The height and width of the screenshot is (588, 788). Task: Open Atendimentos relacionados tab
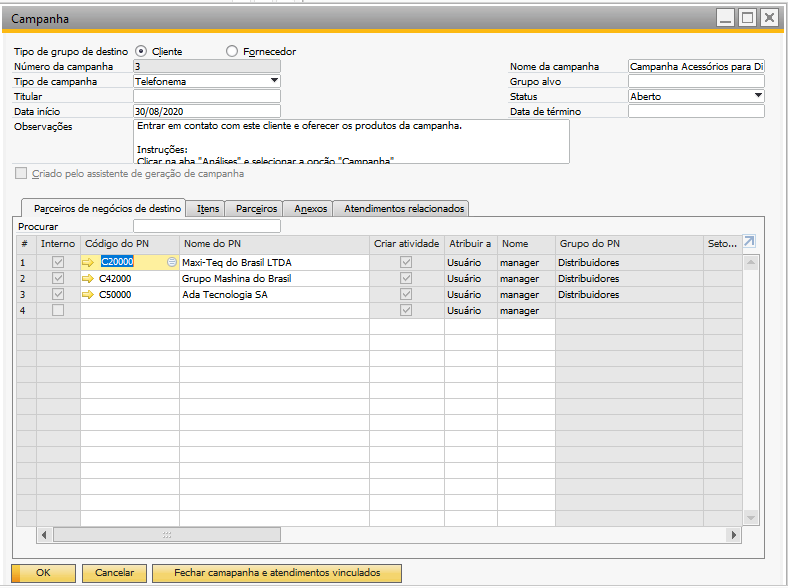401,209
